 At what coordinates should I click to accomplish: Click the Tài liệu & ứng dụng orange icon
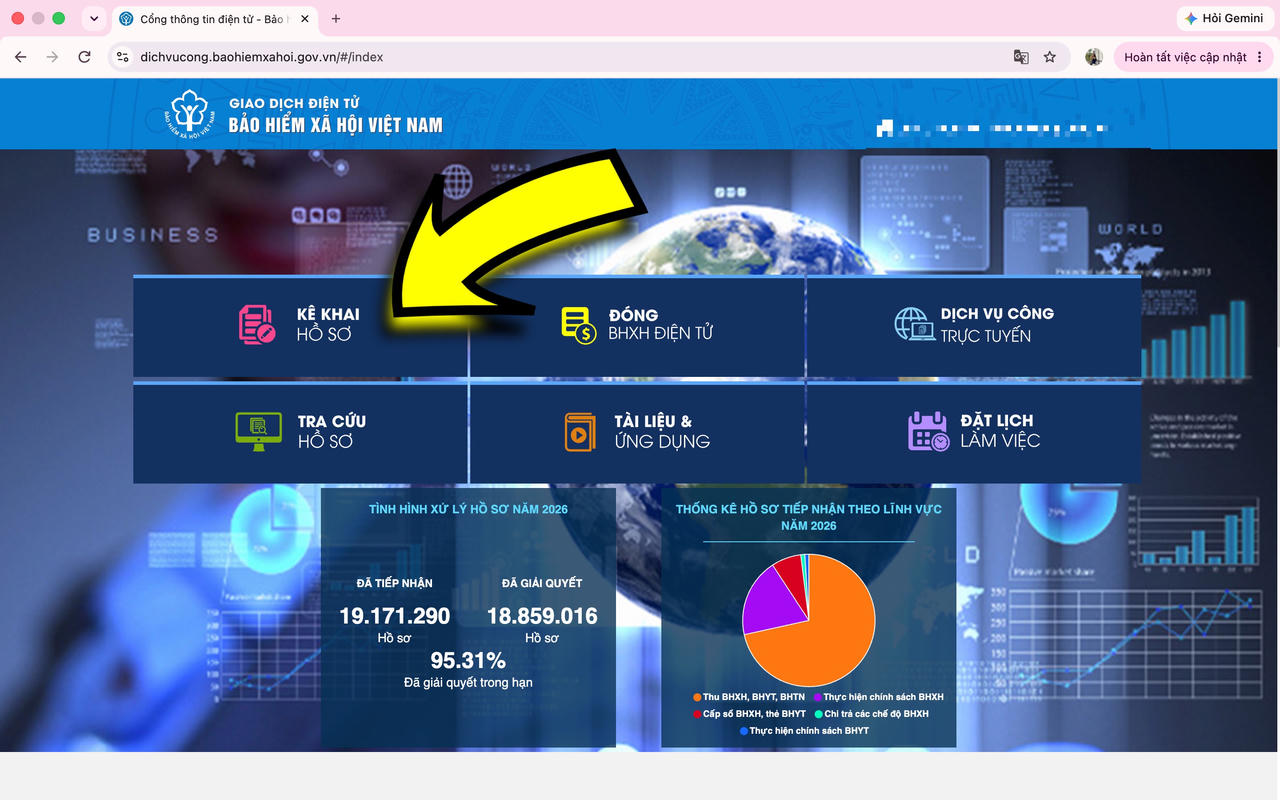tap(580, 431)
